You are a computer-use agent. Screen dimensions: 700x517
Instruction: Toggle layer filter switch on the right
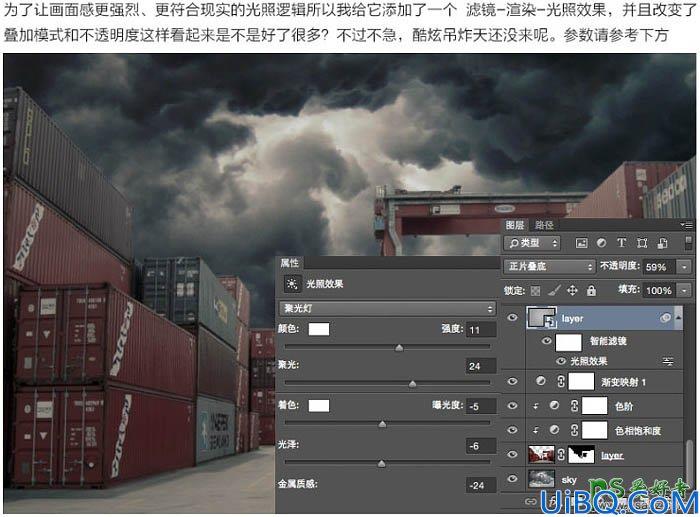tap(688, 243)
